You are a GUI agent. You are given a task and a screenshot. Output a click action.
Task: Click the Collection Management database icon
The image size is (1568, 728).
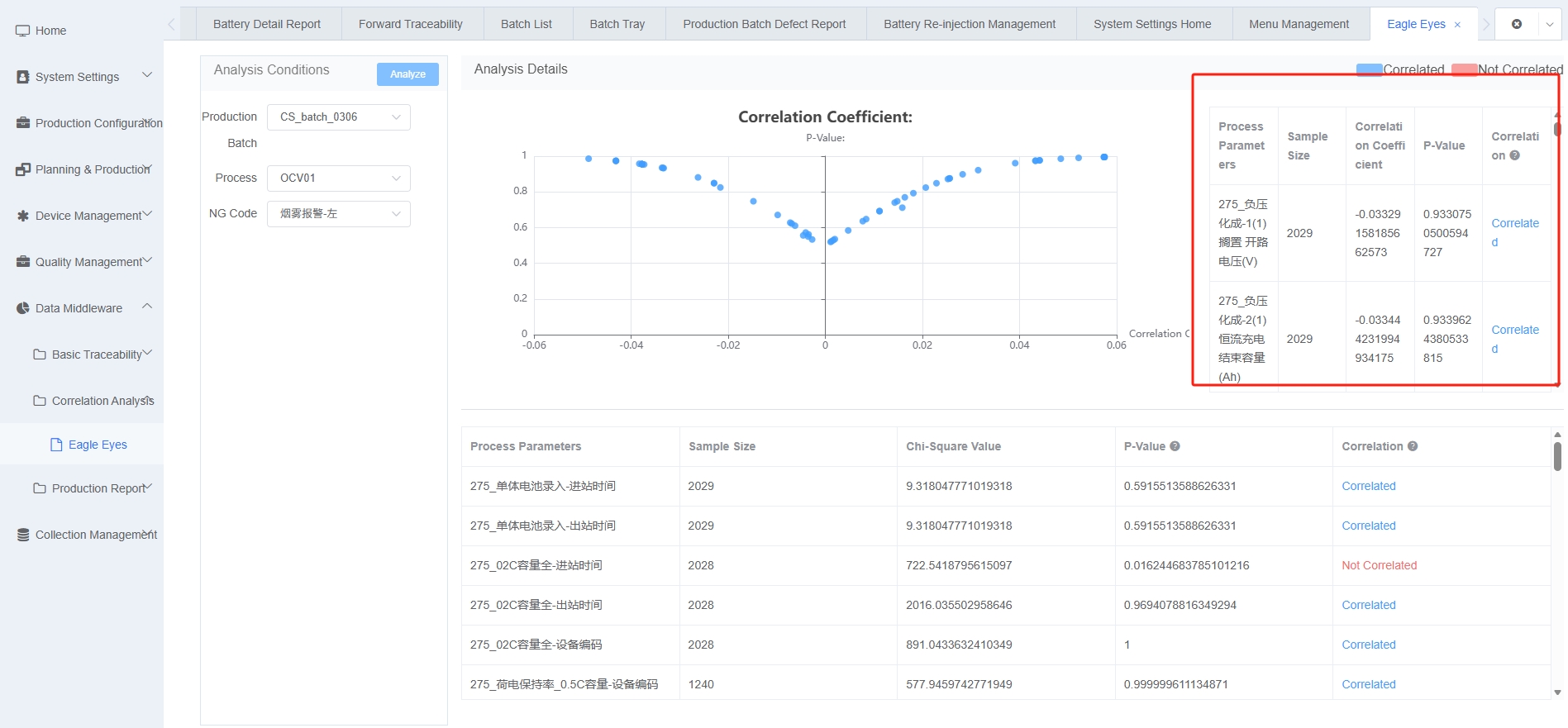23,535
